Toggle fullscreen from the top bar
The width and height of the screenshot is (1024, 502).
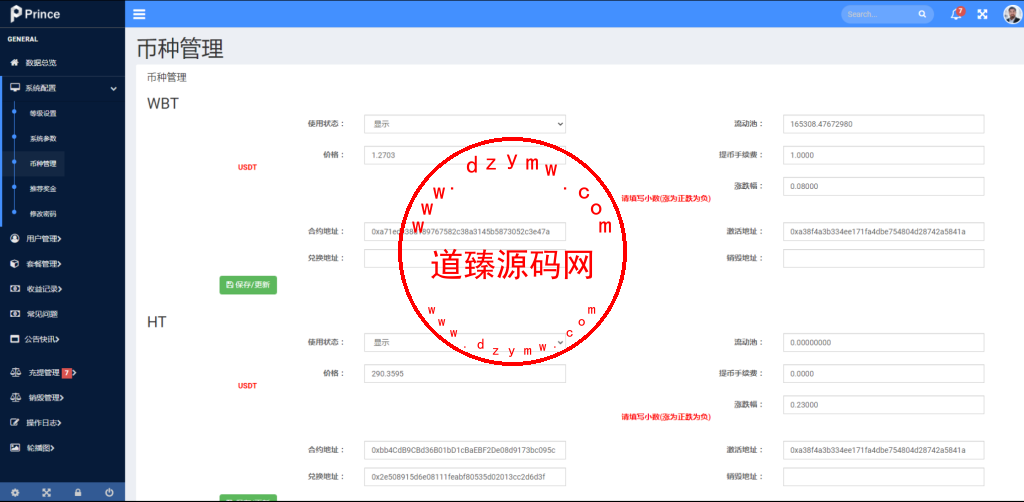[982, 14]
